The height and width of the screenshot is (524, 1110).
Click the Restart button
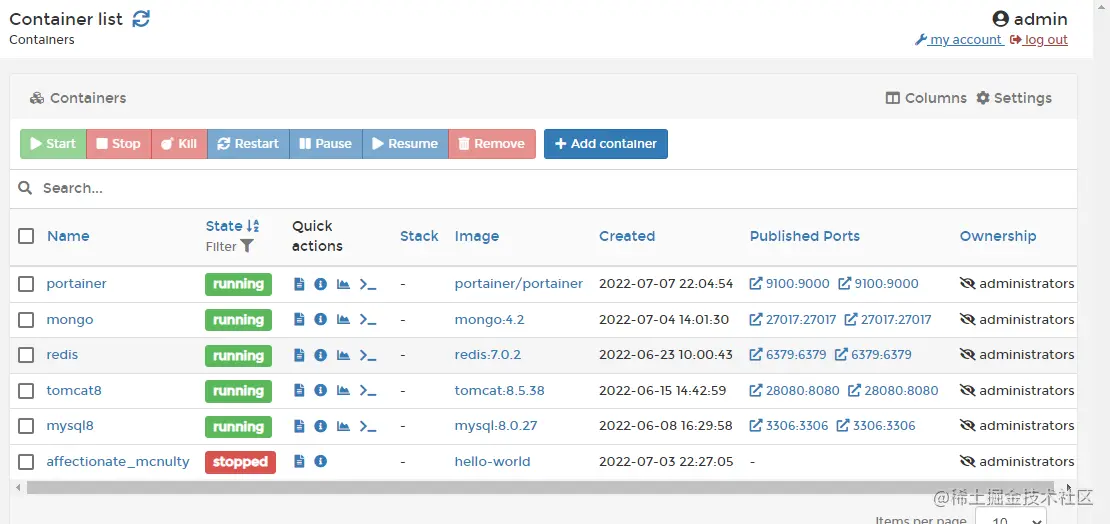coord(248,144)
